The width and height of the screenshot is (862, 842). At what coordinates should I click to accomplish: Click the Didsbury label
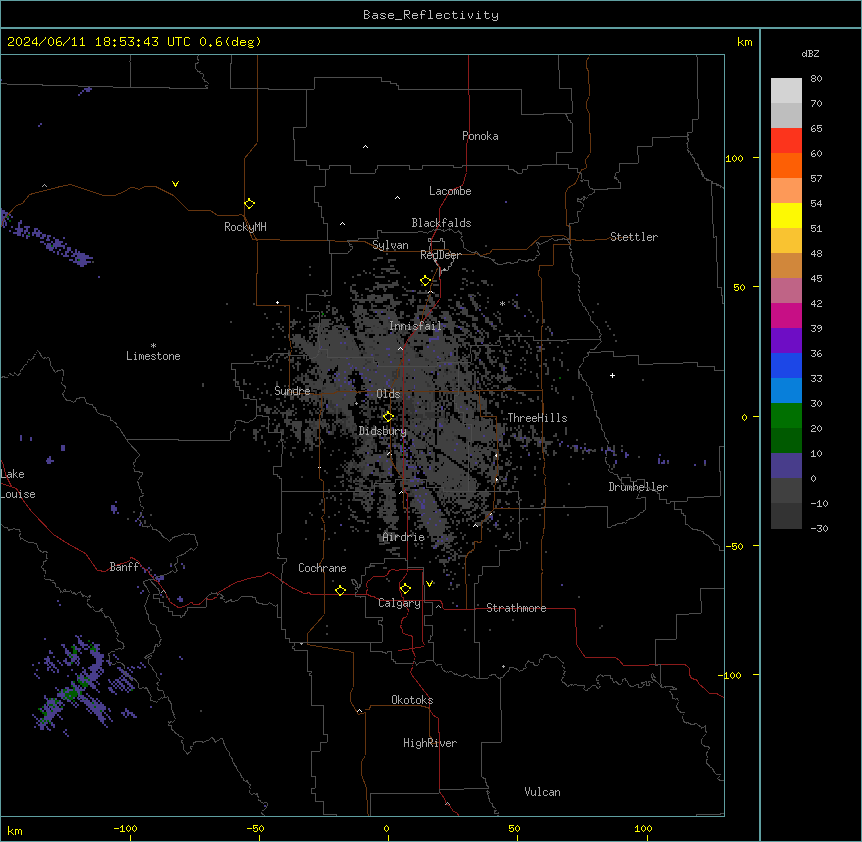click(383, 431)
